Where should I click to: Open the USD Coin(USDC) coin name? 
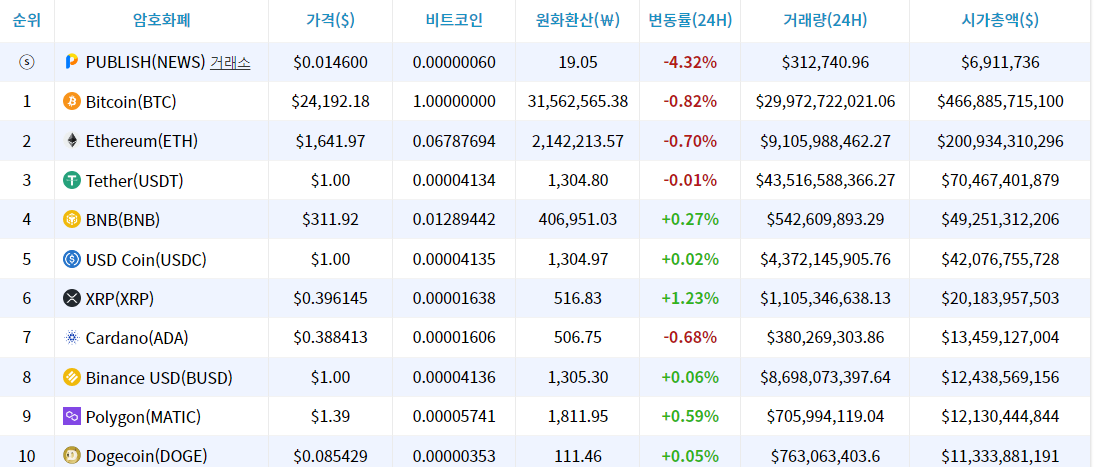coord(146,260)
